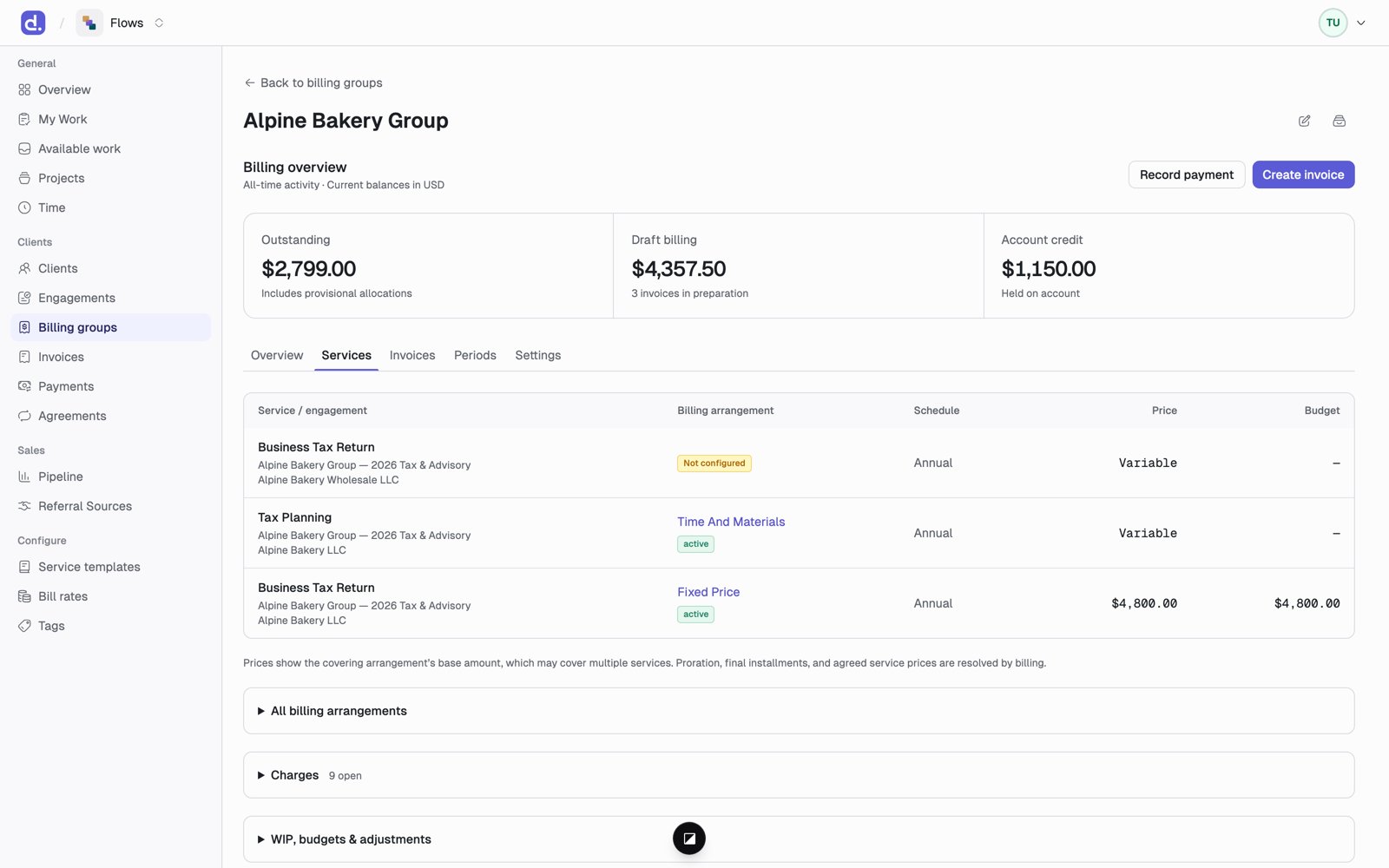The height and width of the screenshot is (868, 1389).
Task: Click the Account credit $1,150.00 amount
Action: (x=1049, y=269)
